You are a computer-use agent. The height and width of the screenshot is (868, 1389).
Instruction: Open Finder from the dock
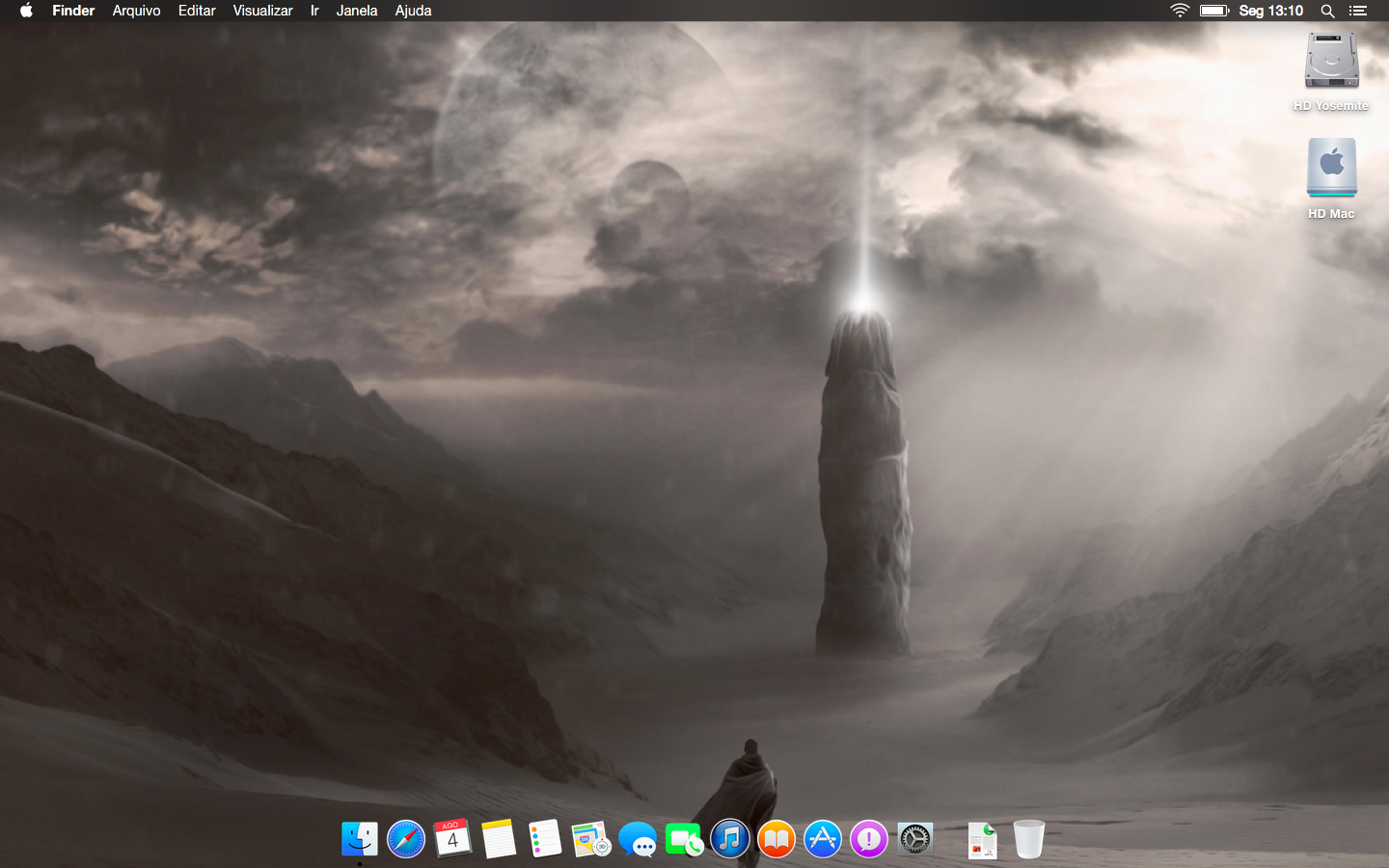[360, 839]
